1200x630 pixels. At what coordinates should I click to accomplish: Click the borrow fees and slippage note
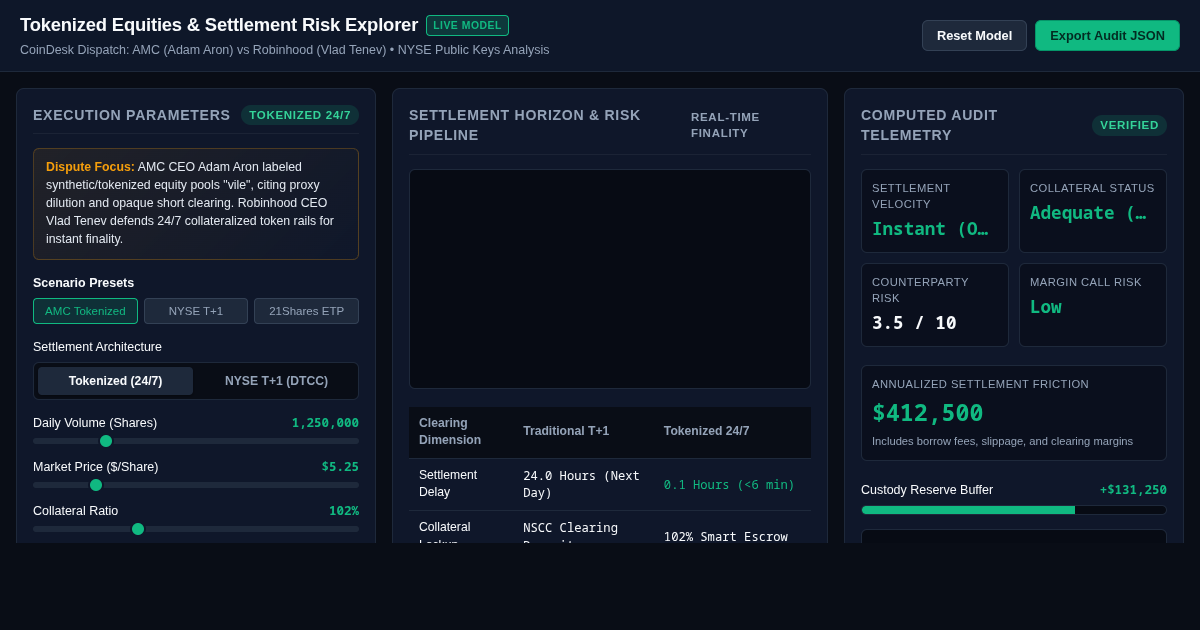[1002, 441]
